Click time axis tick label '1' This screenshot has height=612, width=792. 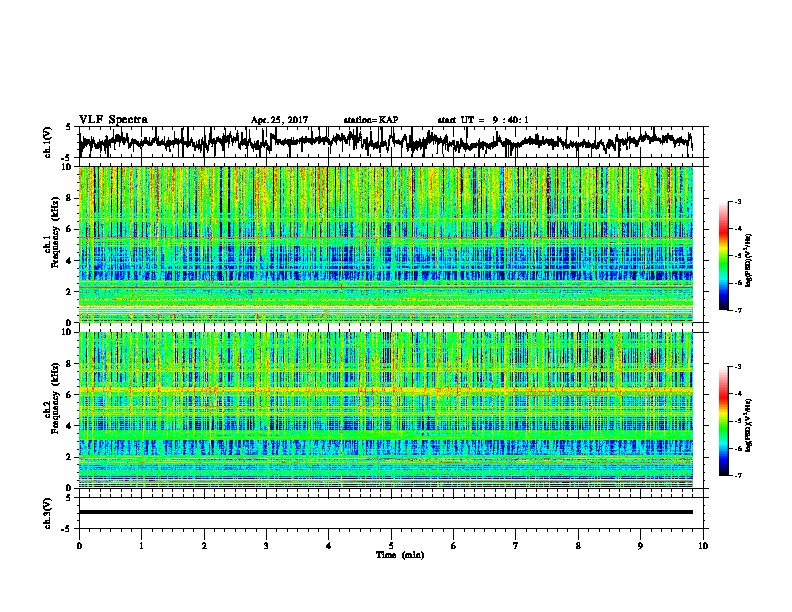pos(141,546)
